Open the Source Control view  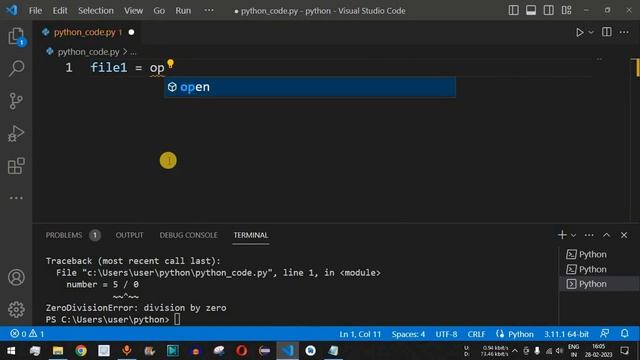[16, 101]
